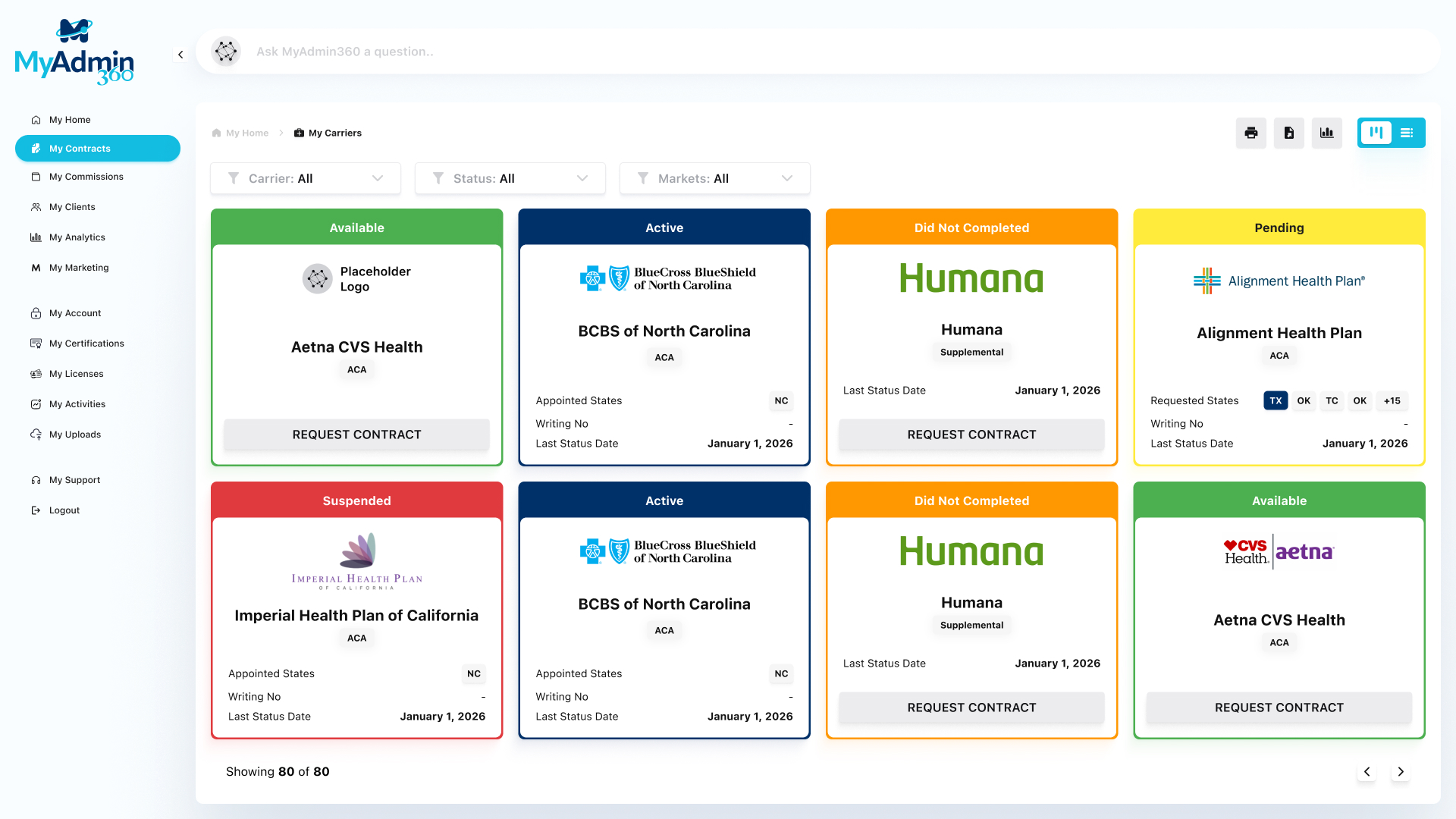Click the My Licenses sidebar icon
The image size is (1456, 819).
[36, 373]
